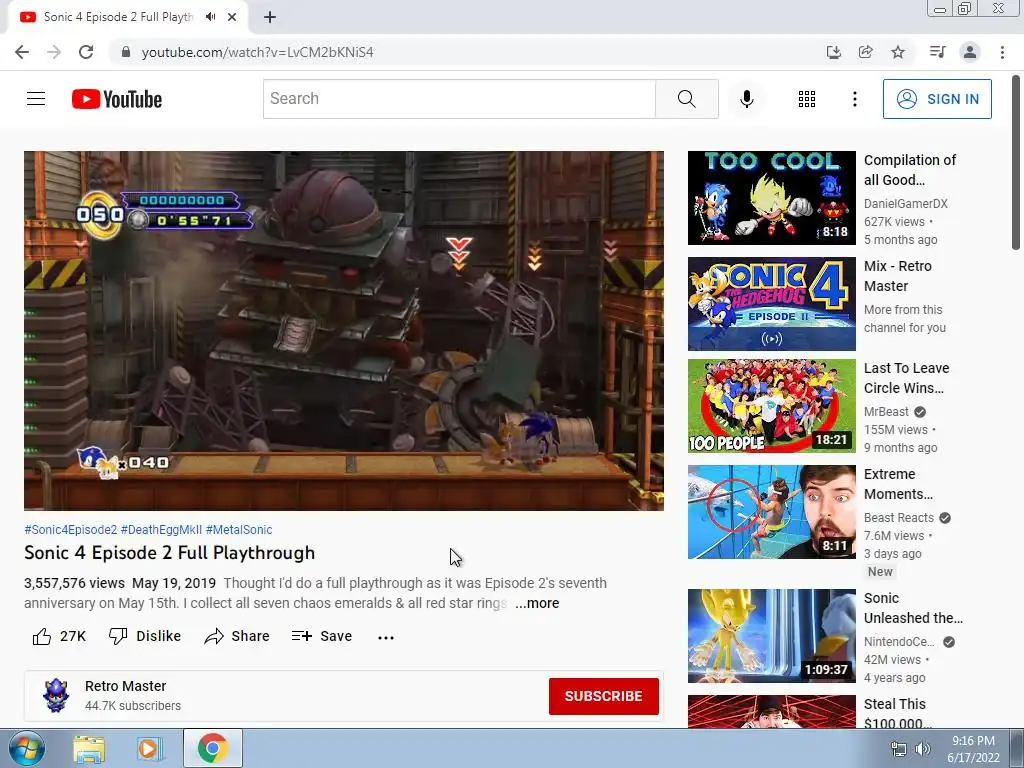
Task: Click the DanielGamerDX channel name
Action: 906,204
